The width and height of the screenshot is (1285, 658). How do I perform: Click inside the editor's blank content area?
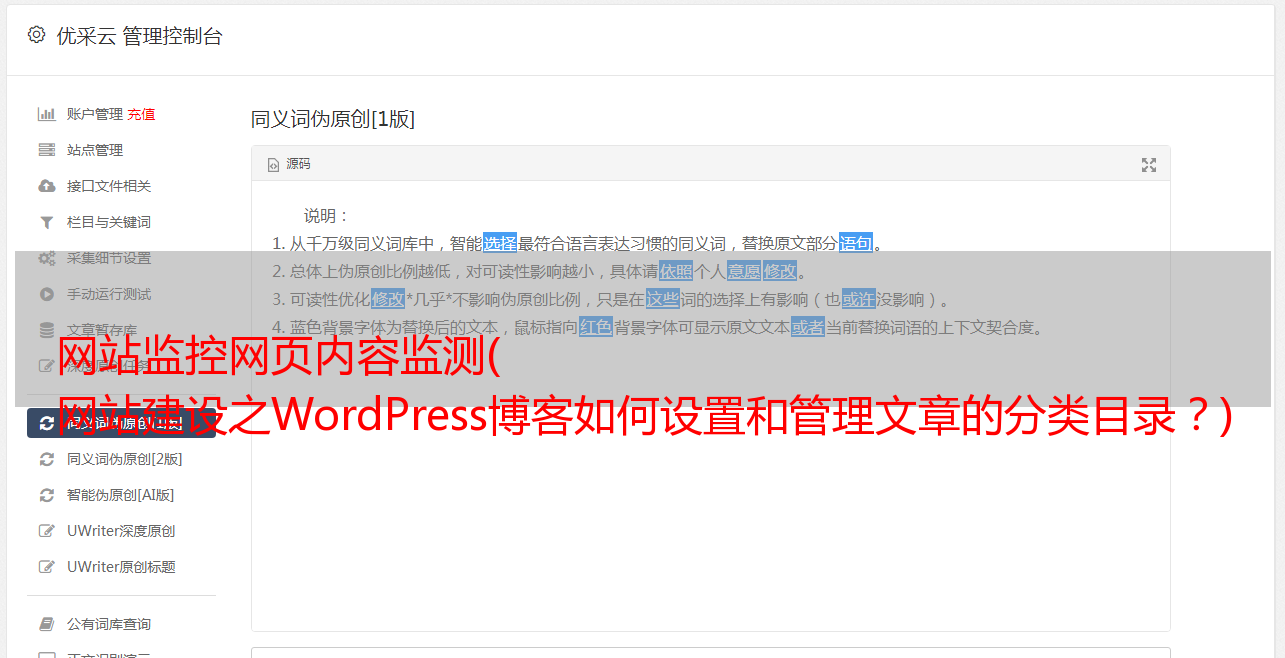(x=710, y=520)
